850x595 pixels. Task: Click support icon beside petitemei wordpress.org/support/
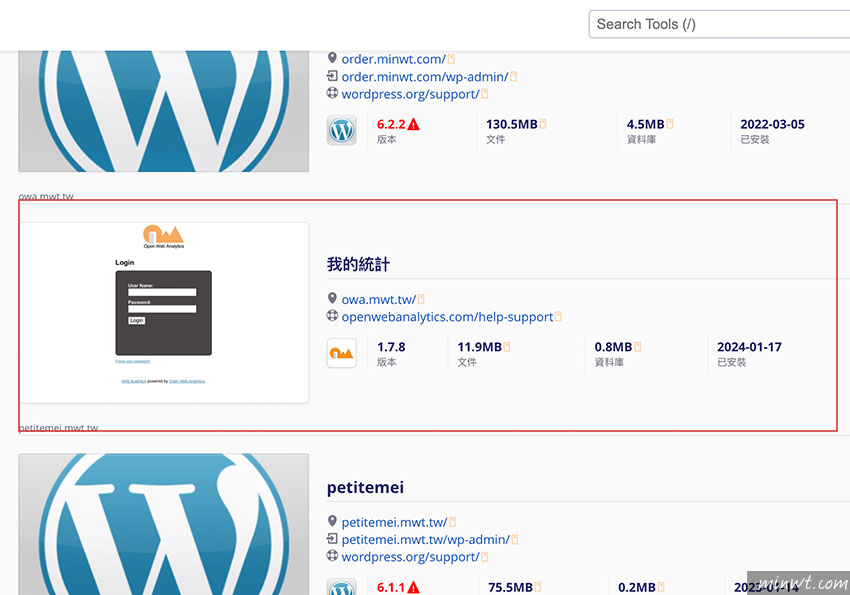tap(332, 555)
